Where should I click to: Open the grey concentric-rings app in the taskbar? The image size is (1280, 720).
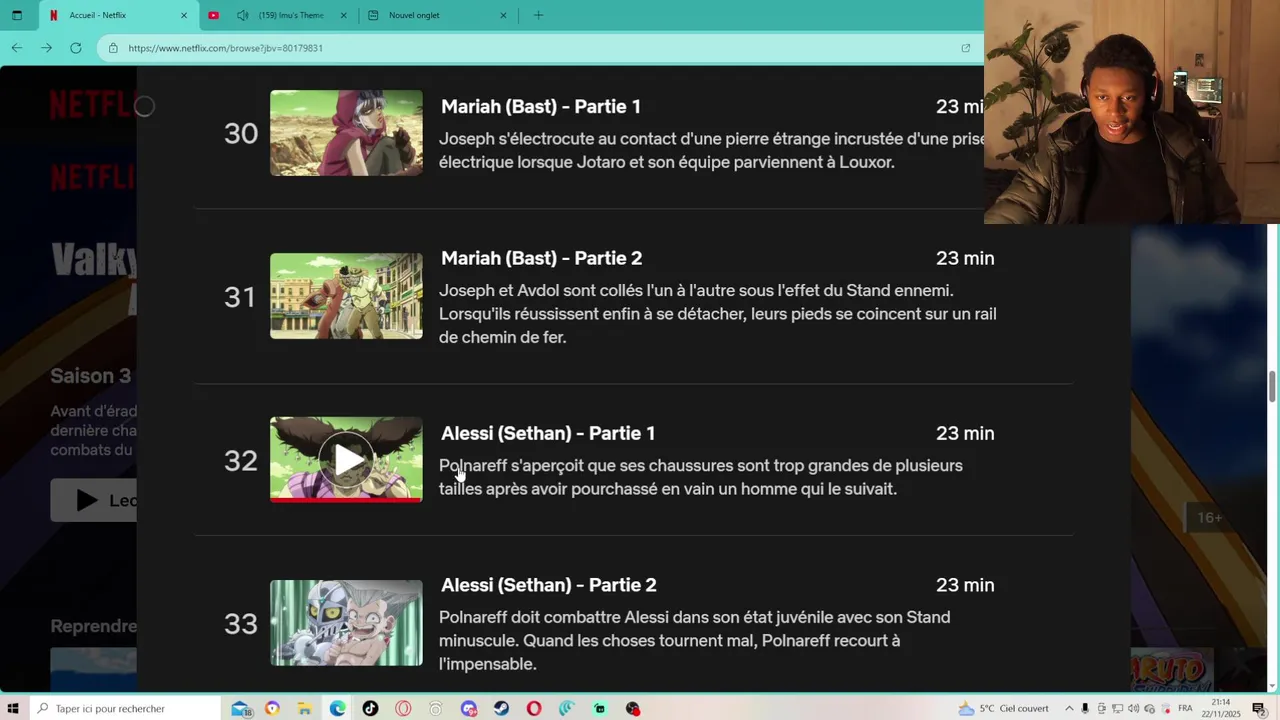pos(436,708)
